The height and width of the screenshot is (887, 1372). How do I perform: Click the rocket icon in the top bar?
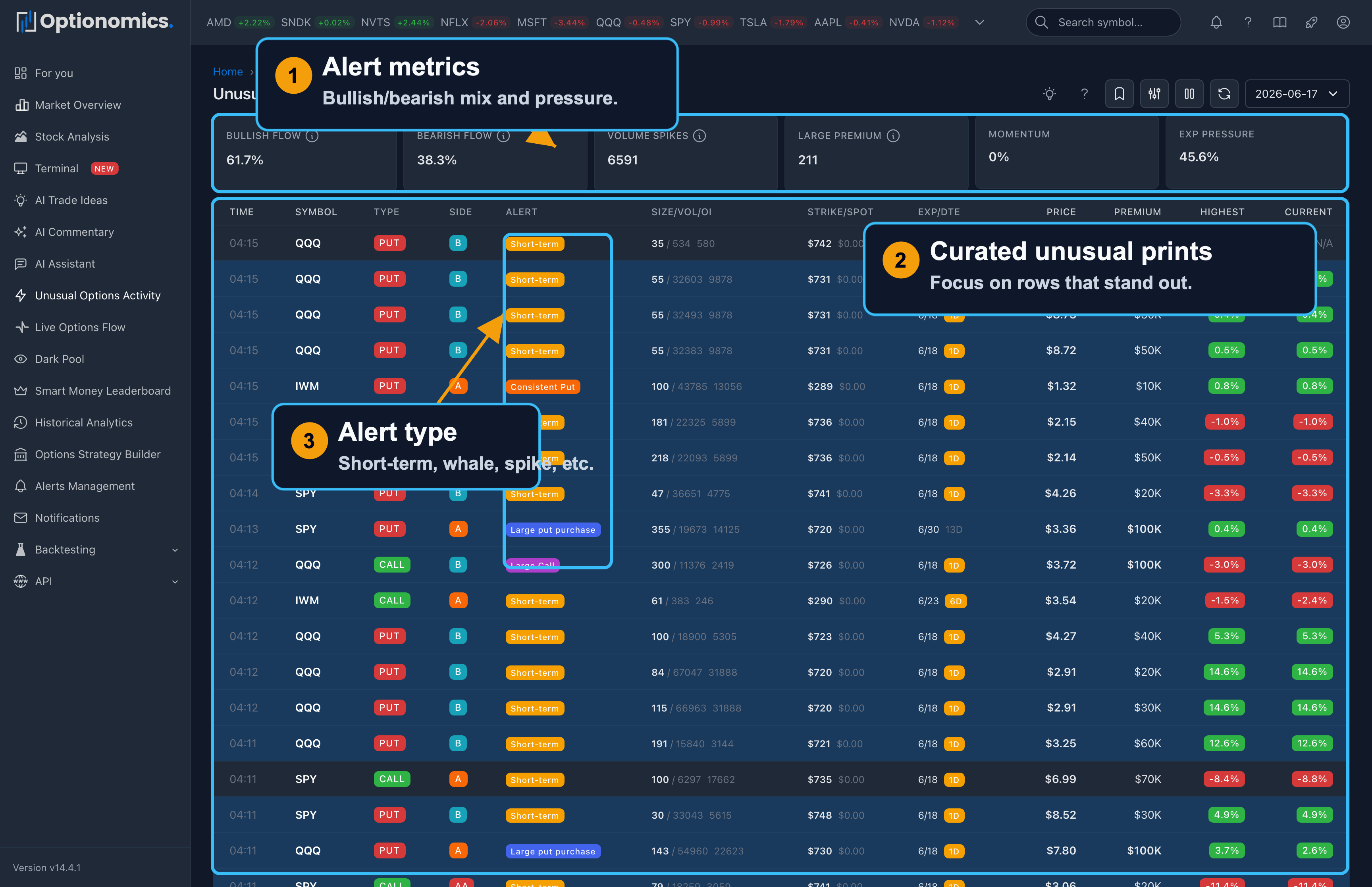coord(1311,23)
